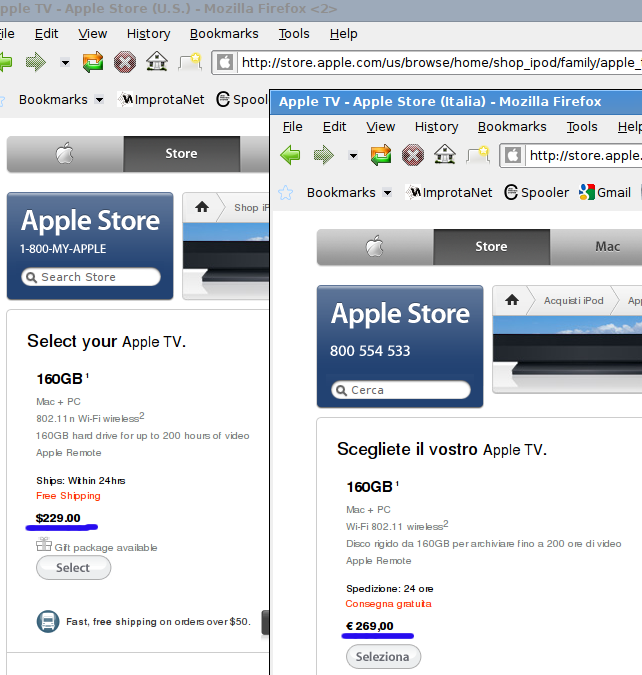Open Bookmarks menu in U.S. window
The width and height of the screenshot is (642, 675).
[x=224, y=34]
